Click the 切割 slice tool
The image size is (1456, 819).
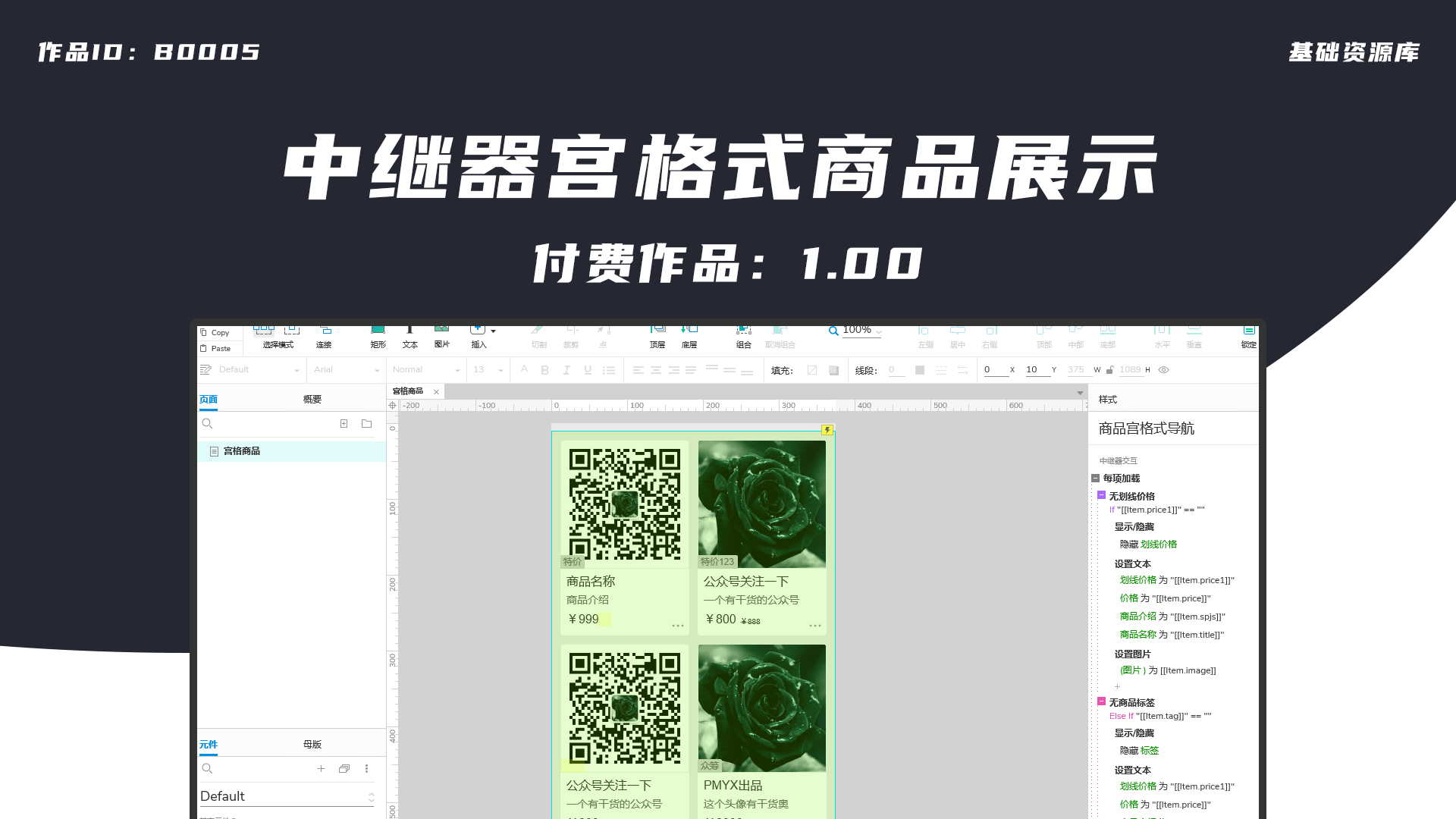click(538, 337)
